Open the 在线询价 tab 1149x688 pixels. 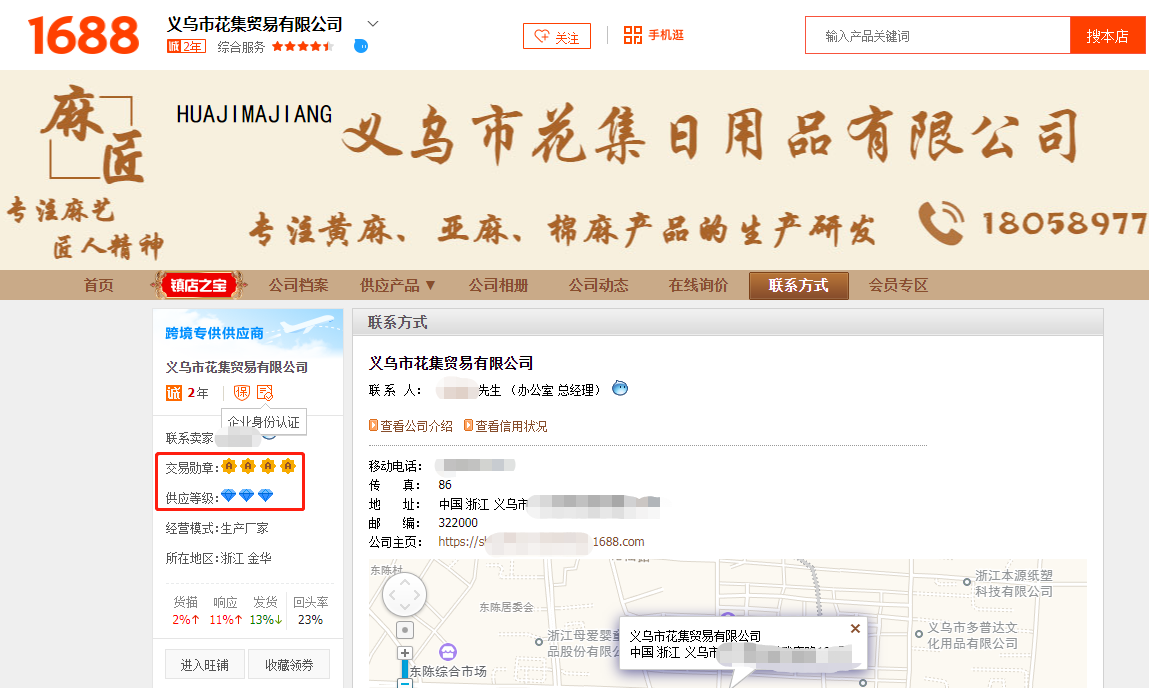698,285
